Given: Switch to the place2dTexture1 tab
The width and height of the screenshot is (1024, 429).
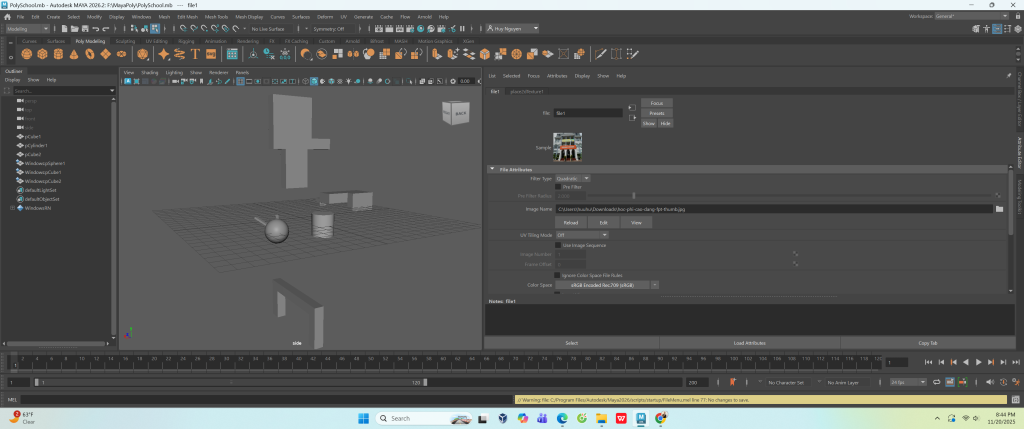Looking at the screenshot, I should click(528, 91).
